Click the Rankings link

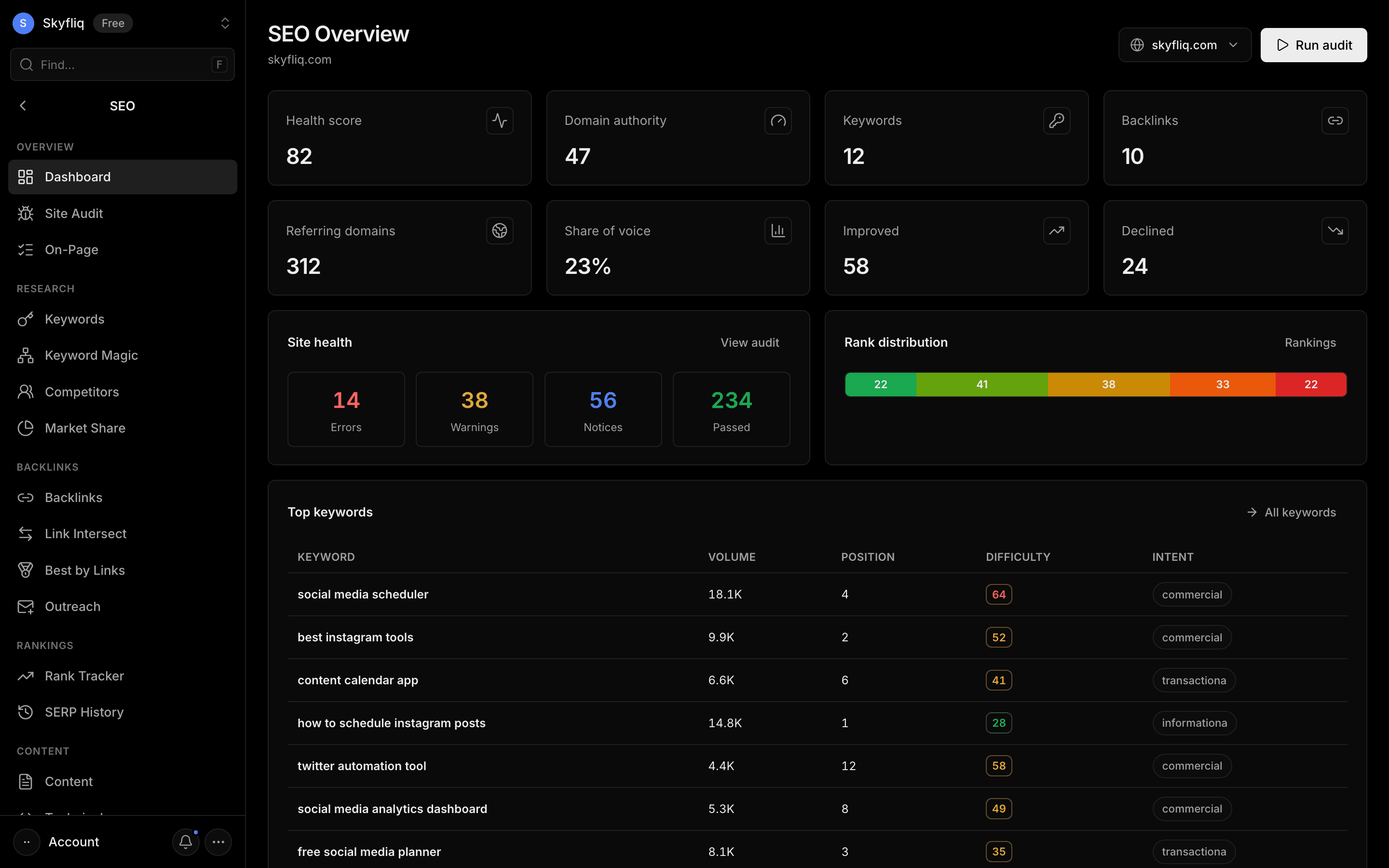(1310, 343)
